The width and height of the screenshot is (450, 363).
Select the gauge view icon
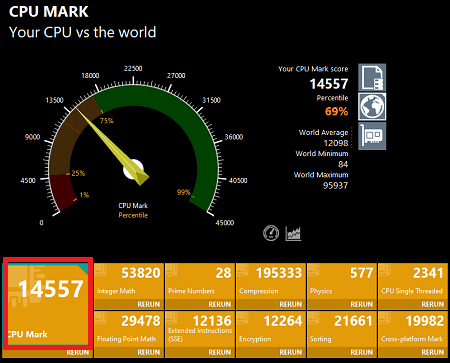(271, 233)
